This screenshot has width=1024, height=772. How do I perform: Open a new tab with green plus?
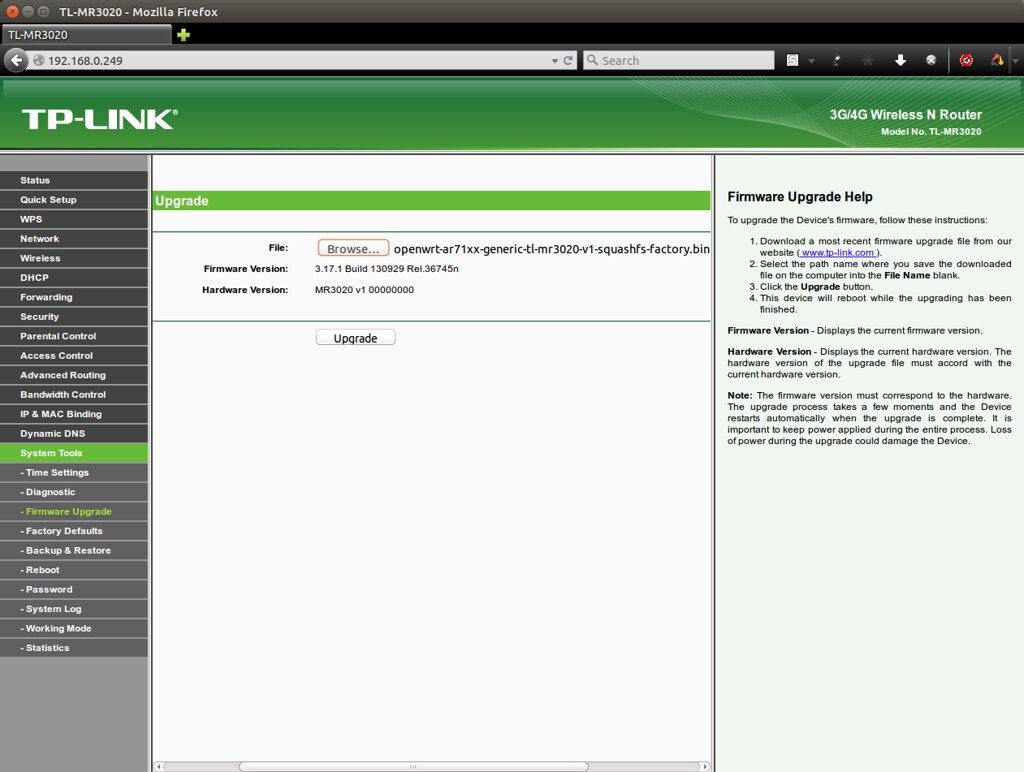184,35
